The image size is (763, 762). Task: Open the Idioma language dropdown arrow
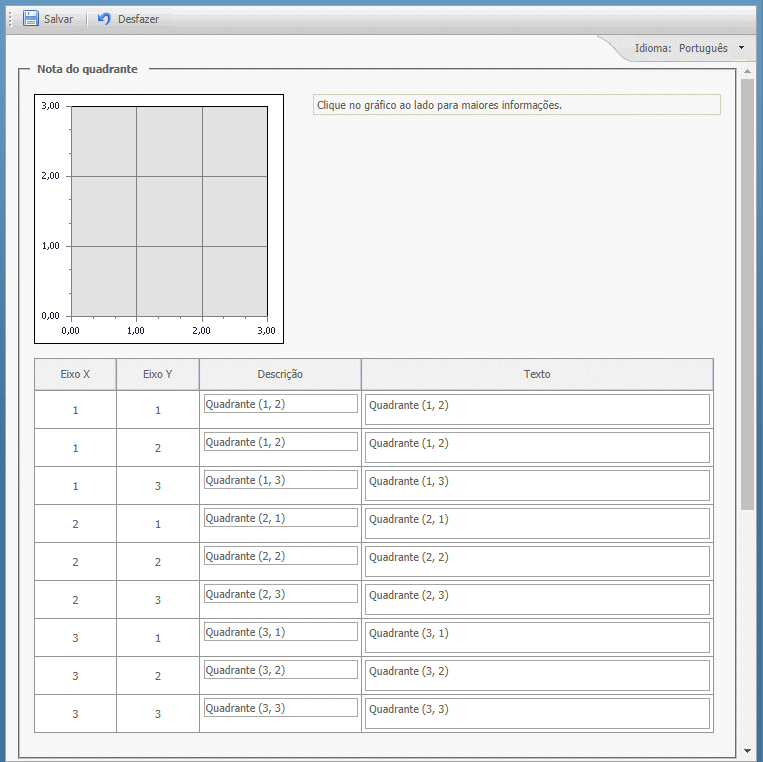741,48
